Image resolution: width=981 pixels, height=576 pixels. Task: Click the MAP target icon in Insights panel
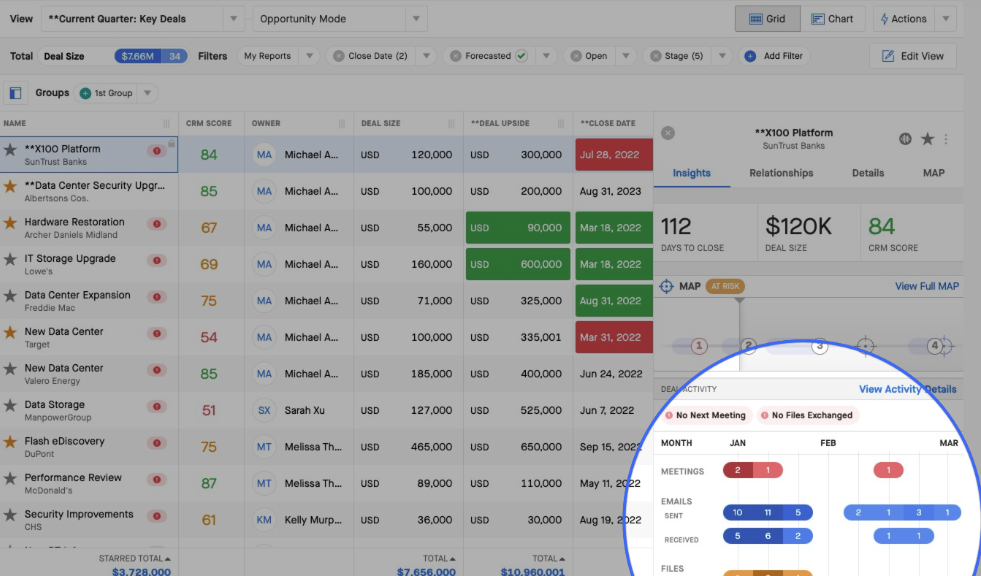[666, 286]
